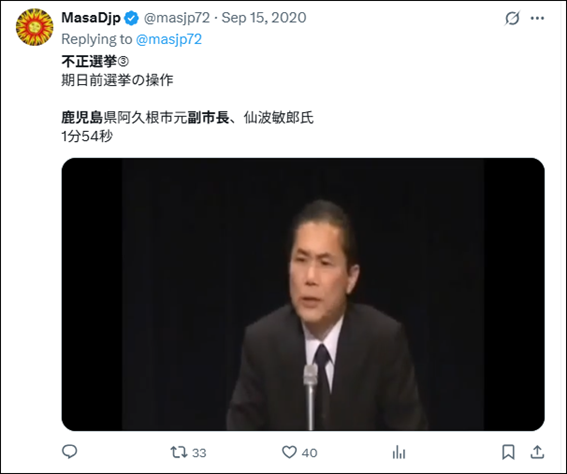The image size is (567, 474).
Task: Click the retweet arrows icon
Action: (x=179, y=452)
